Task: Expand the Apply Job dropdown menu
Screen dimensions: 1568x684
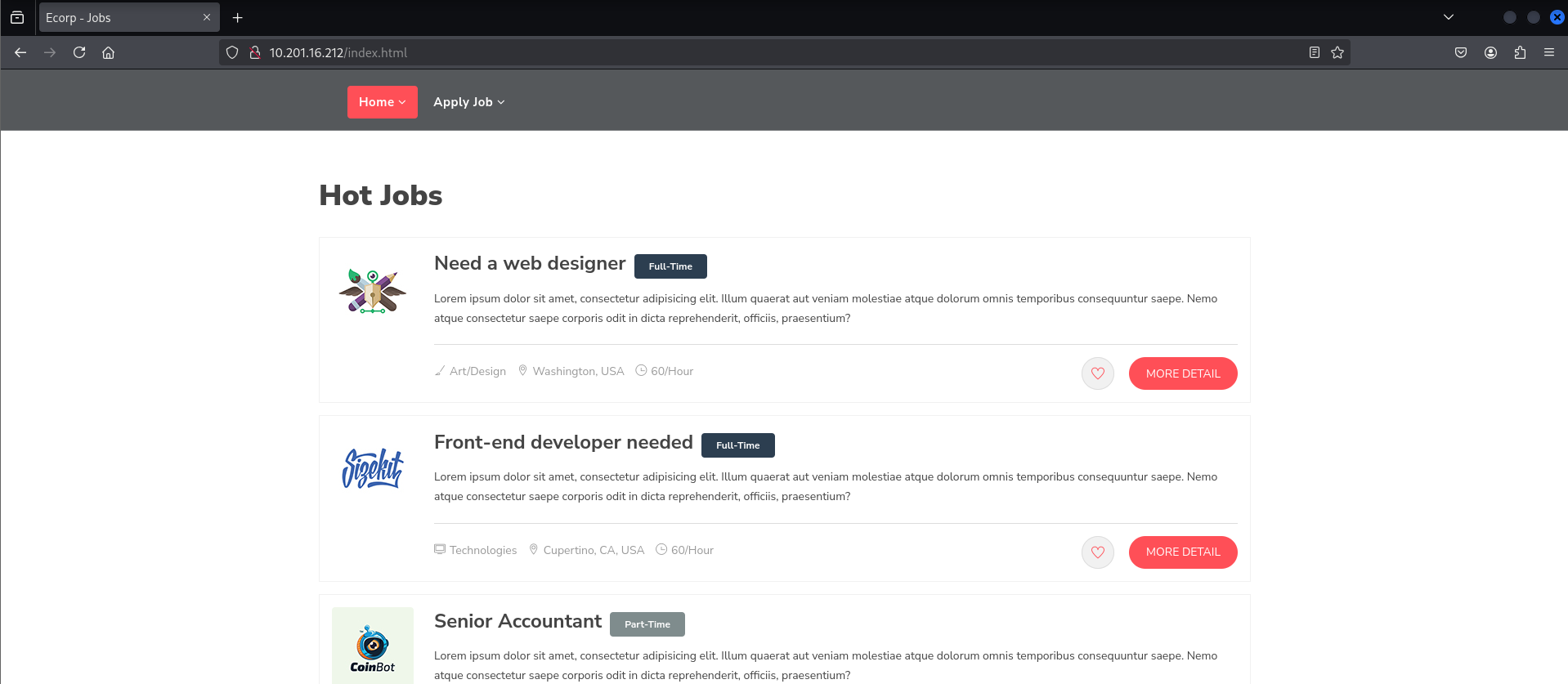Action: tap(469, 102)
